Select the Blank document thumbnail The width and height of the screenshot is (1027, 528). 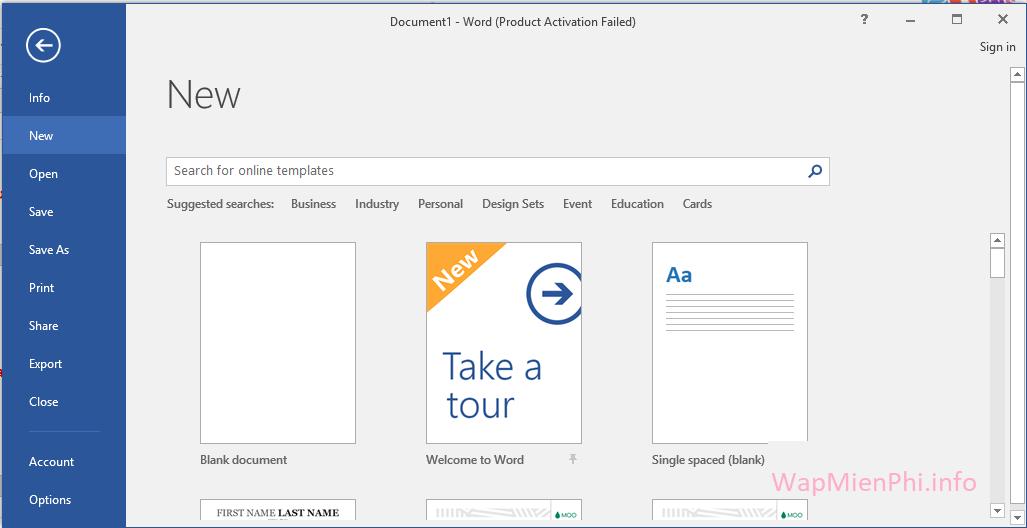coord(278,343)
